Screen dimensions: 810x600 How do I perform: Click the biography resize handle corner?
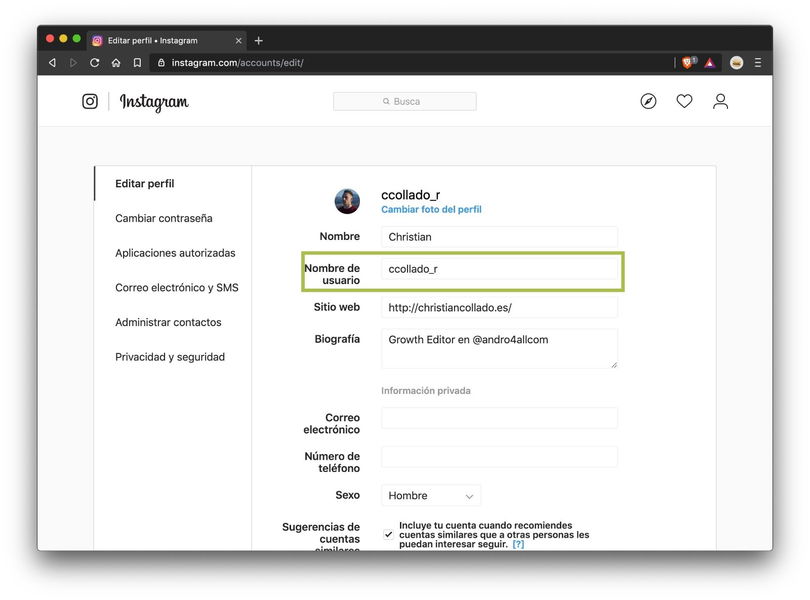pos(614,365)
